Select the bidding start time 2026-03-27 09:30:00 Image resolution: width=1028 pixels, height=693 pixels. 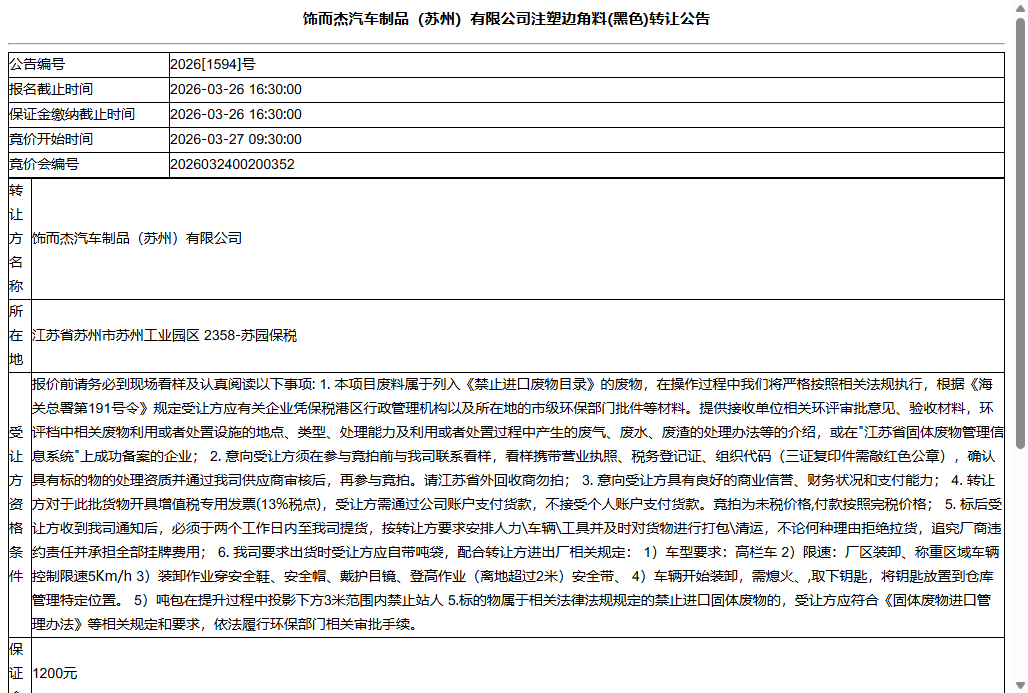236,139
